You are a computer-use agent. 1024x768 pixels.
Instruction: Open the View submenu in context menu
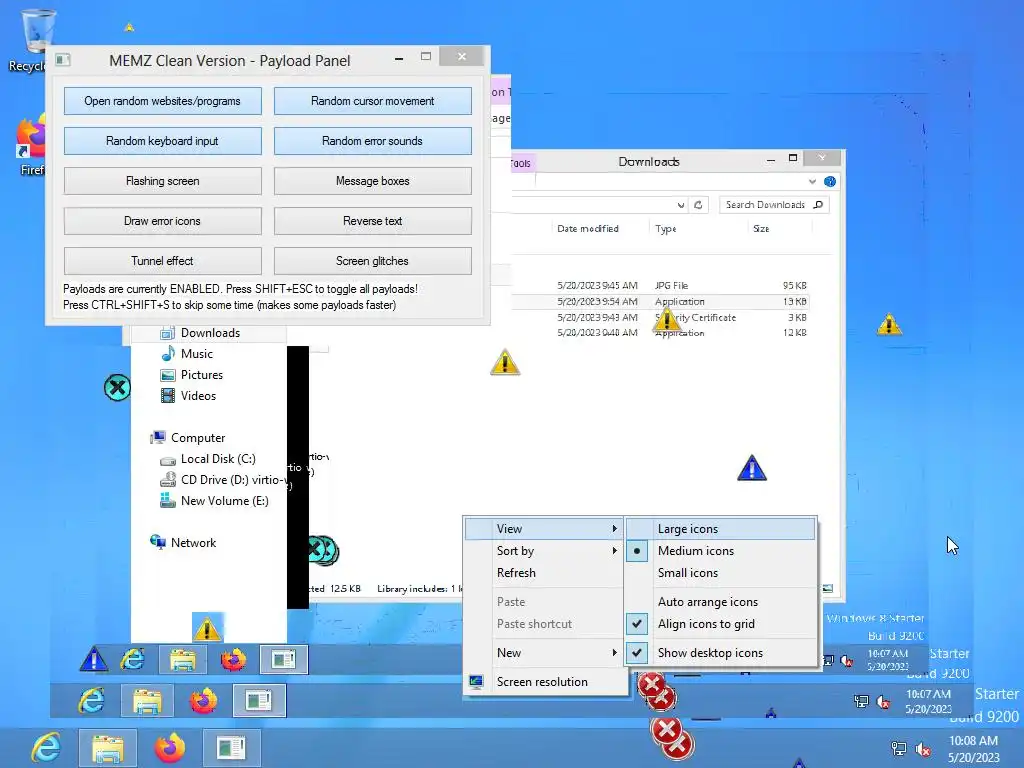(543, 528)
